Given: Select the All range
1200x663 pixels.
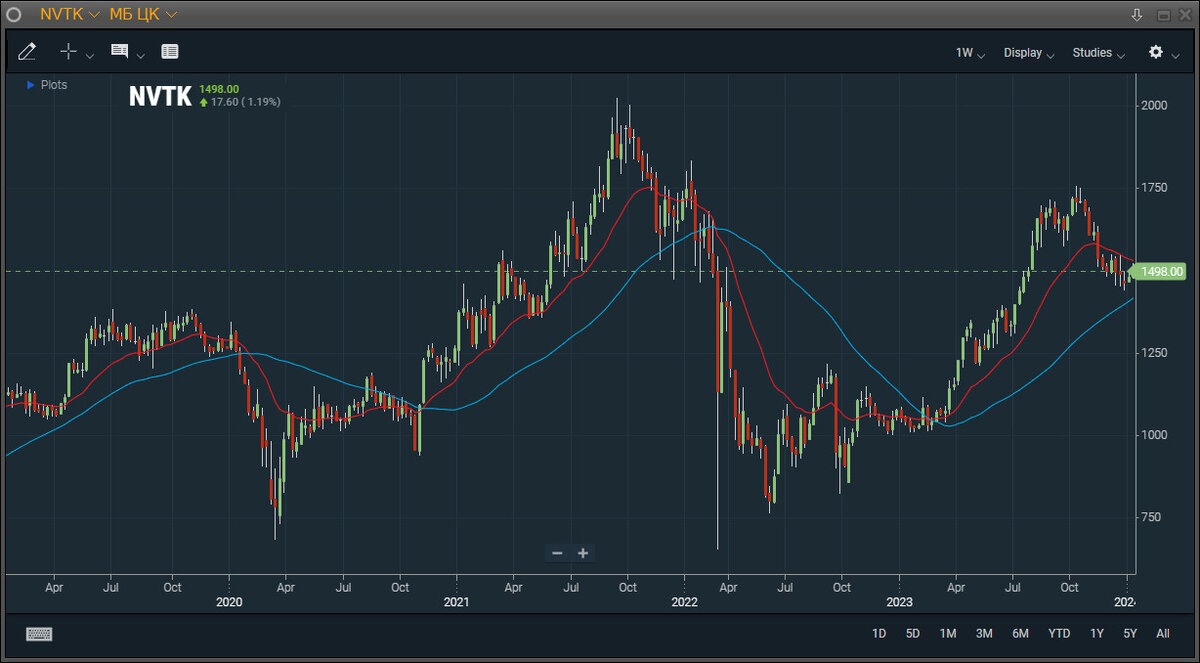Looking at the screenshot, I should click(1163, 634).
